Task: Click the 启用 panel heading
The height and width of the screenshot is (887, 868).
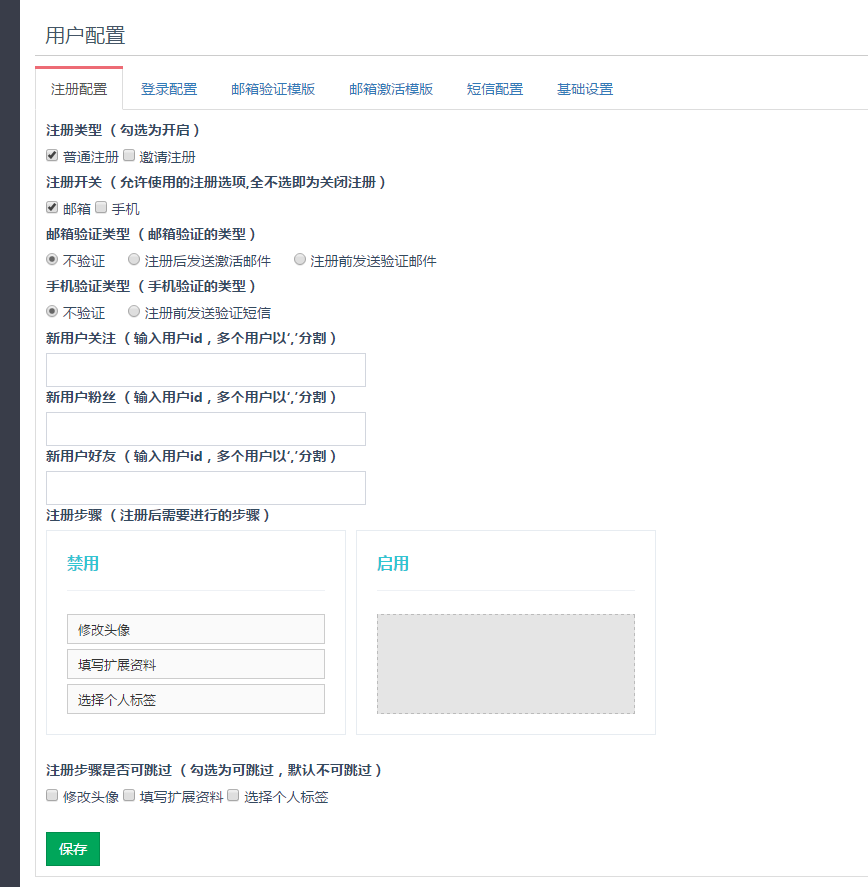Action: point(393,563)
